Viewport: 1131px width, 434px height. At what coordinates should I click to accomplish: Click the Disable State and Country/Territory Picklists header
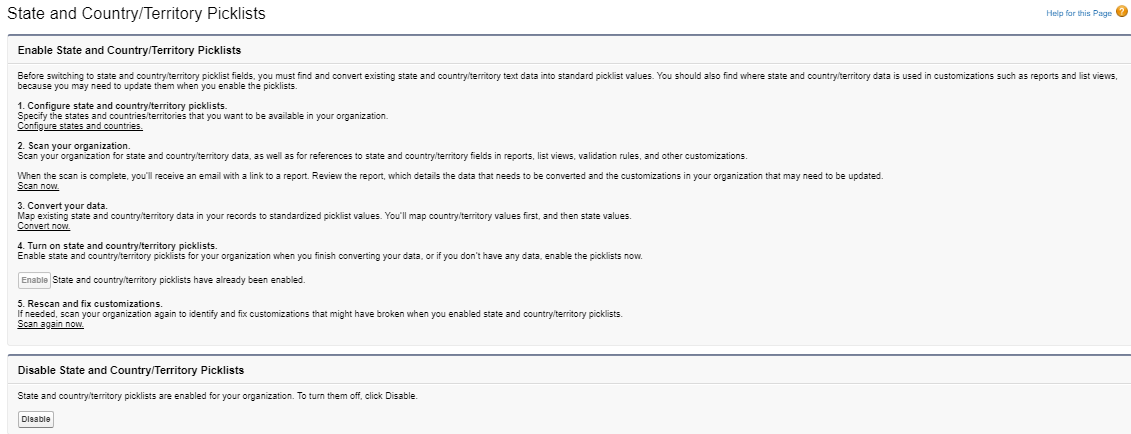point(131,370)
